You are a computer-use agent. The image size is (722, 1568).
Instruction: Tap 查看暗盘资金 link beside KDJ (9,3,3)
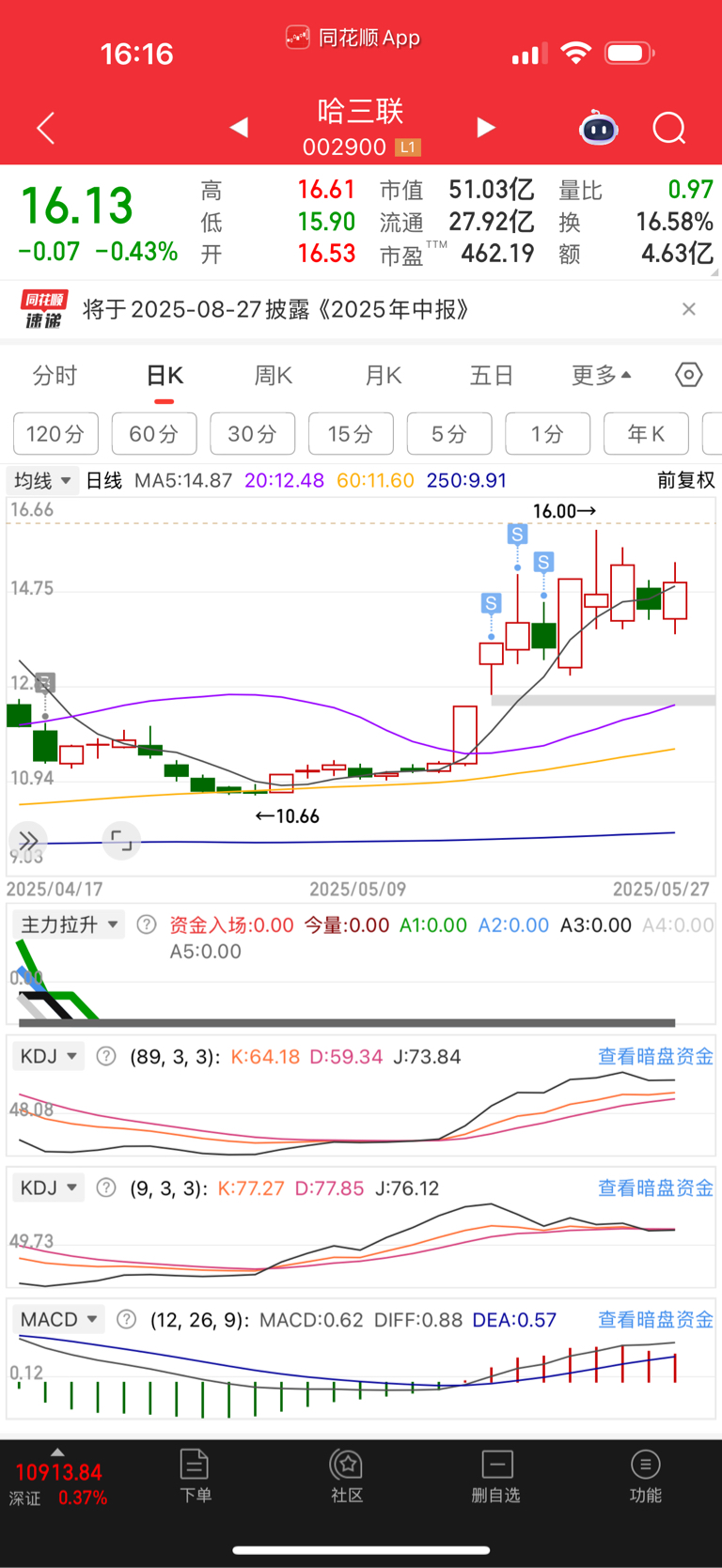656,1188
